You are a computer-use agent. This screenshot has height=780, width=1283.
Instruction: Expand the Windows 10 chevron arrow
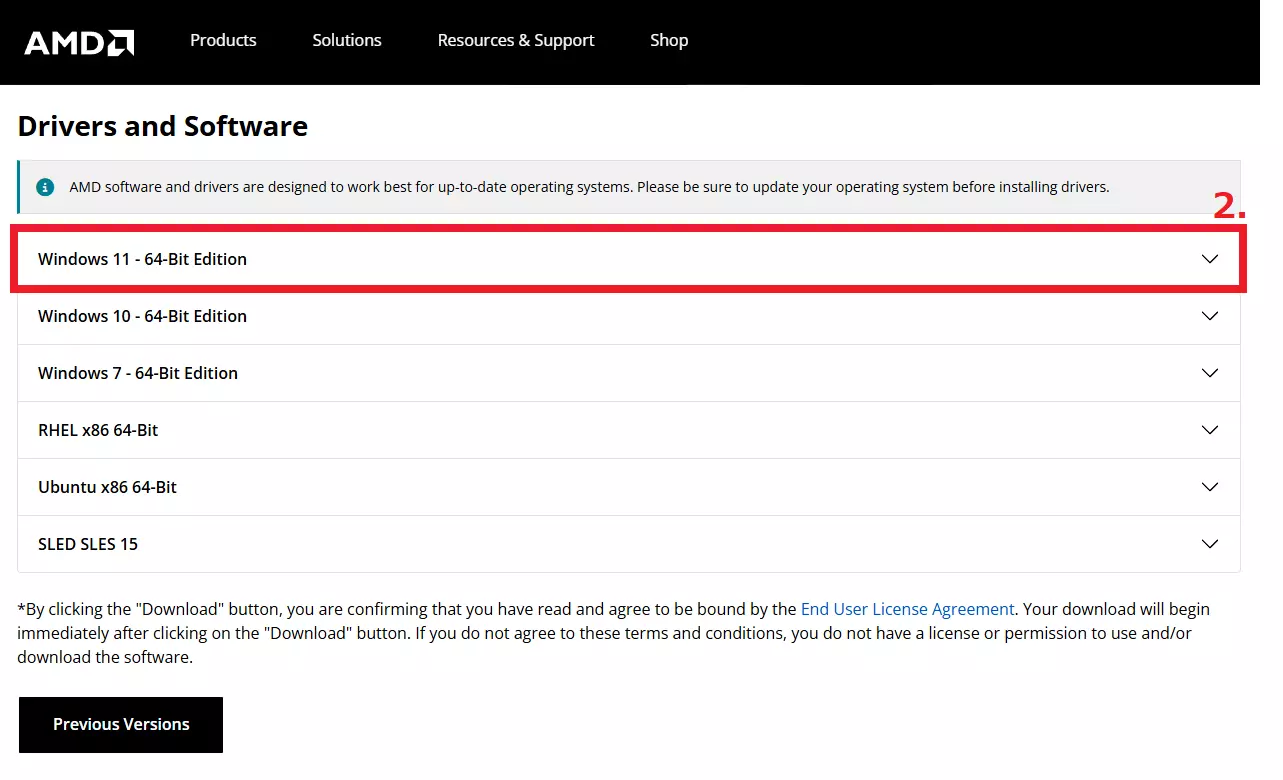tap(1210, 316)
